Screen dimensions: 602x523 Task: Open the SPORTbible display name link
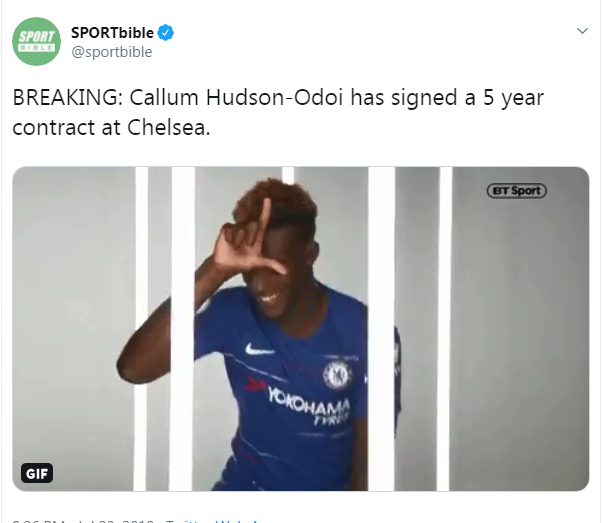pos(112,33)
